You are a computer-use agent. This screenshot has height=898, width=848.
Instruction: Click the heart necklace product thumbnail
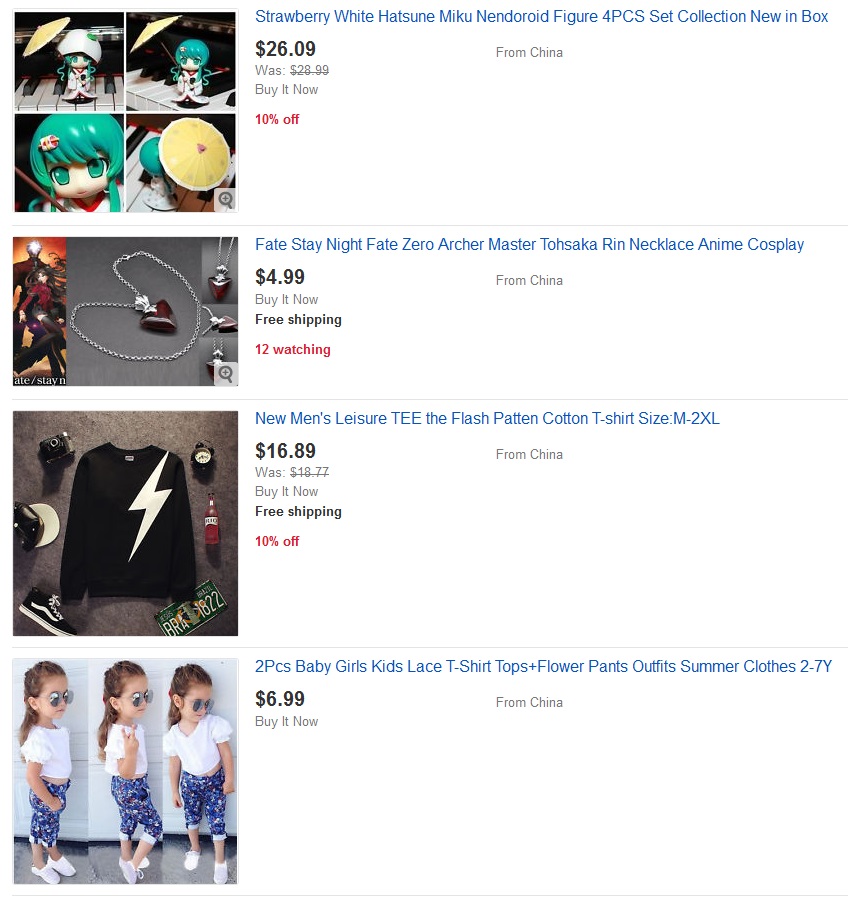click(x=125, y=311)
